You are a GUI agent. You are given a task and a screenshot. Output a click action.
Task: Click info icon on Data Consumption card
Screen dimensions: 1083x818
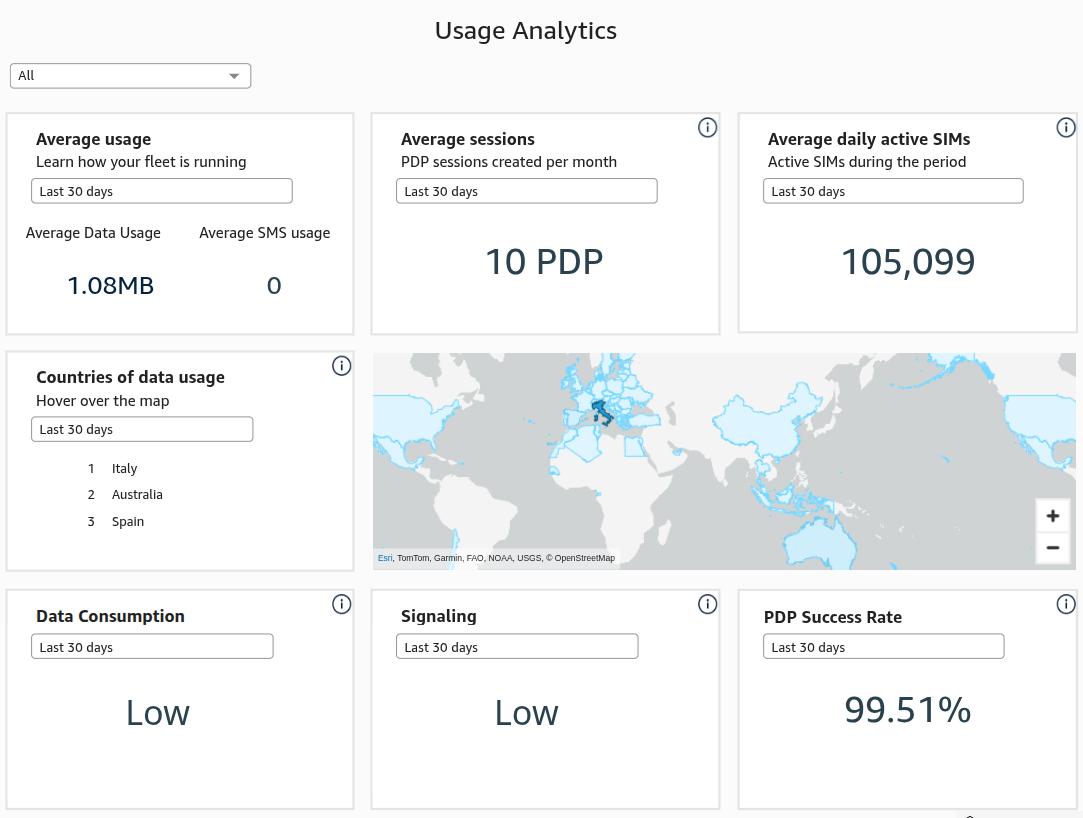pyautogui.click(x=341, y=604)
